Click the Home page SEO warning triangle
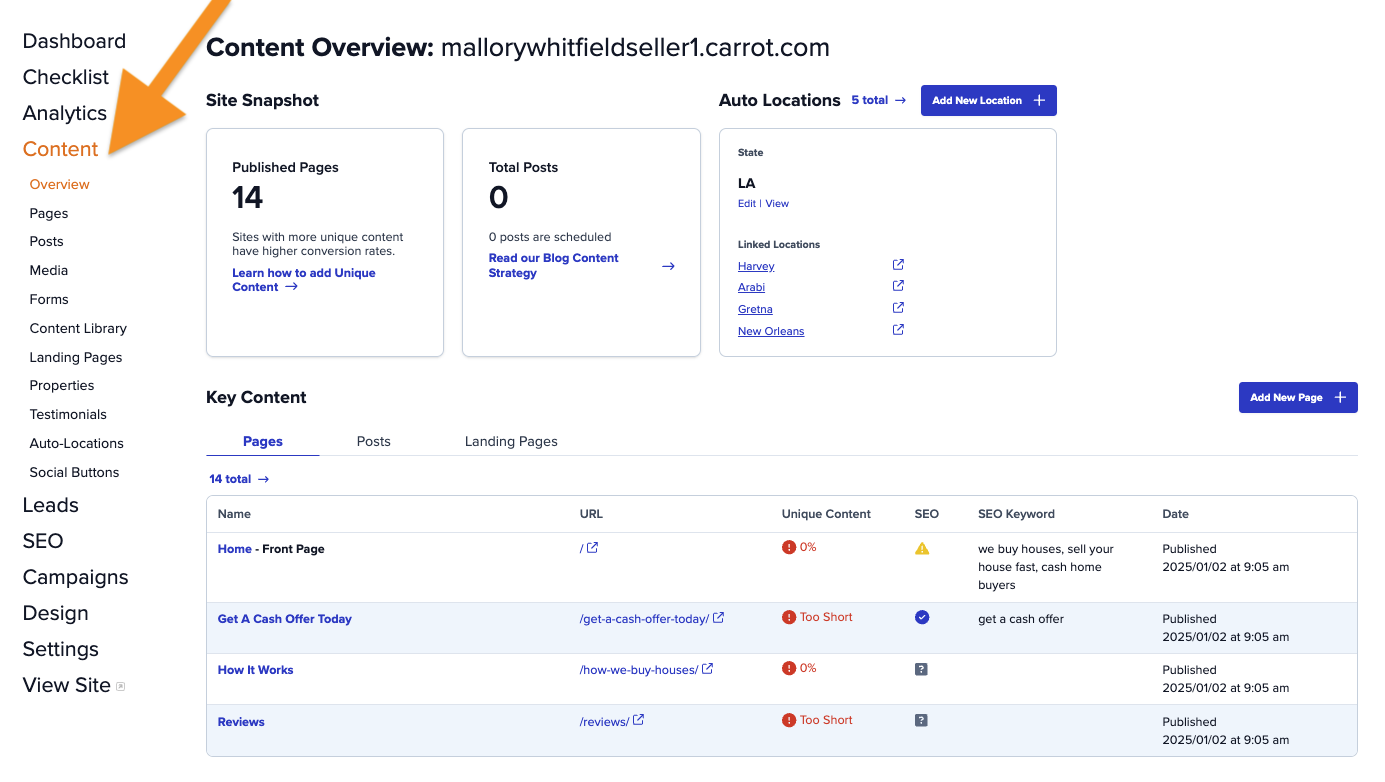Image resolution: width=1385 pixels, height=782 pixels. point(922,548)
